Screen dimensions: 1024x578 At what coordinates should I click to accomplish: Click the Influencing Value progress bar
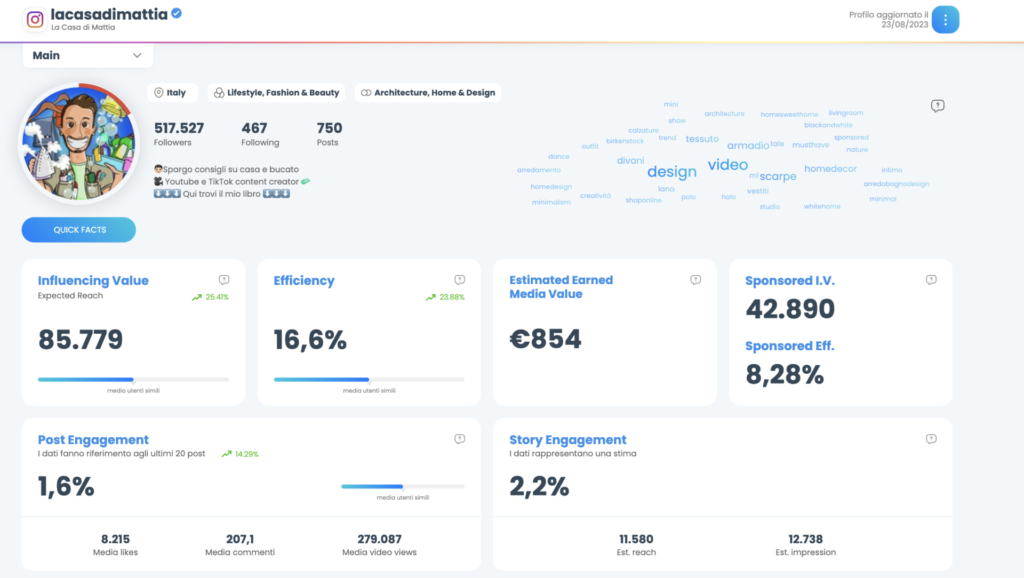[133, 379]
